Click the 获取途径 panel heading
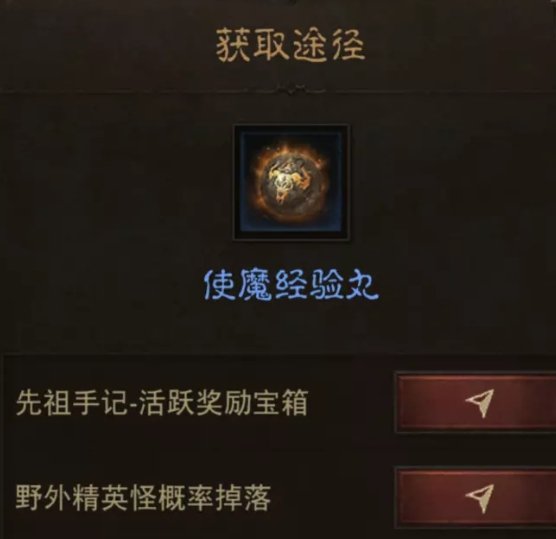Viewport: 556px width, 539px height. click(291, 46)
